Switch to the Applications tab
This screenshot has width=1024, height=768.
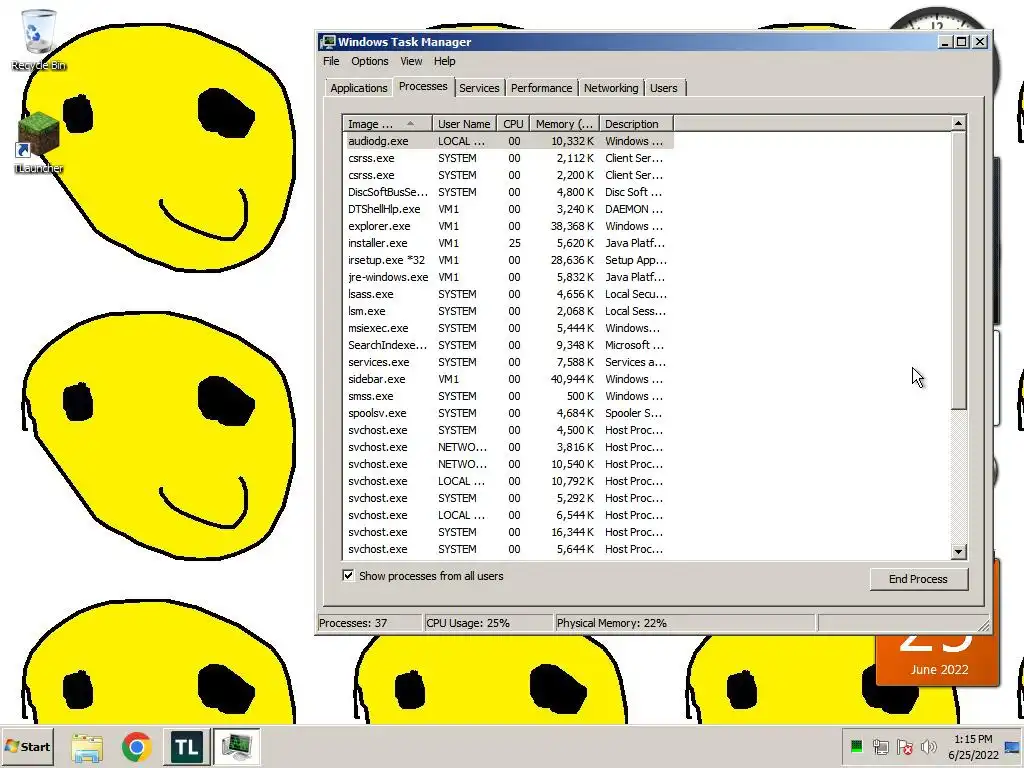(x=359, y=88)
